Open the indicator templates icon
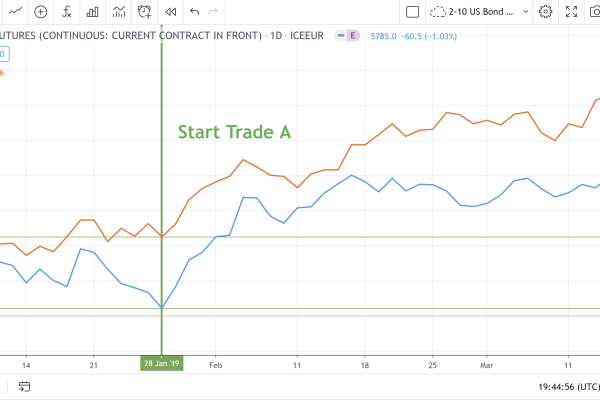The width and height of the screenshot is (600, 400). click(118, 12)
